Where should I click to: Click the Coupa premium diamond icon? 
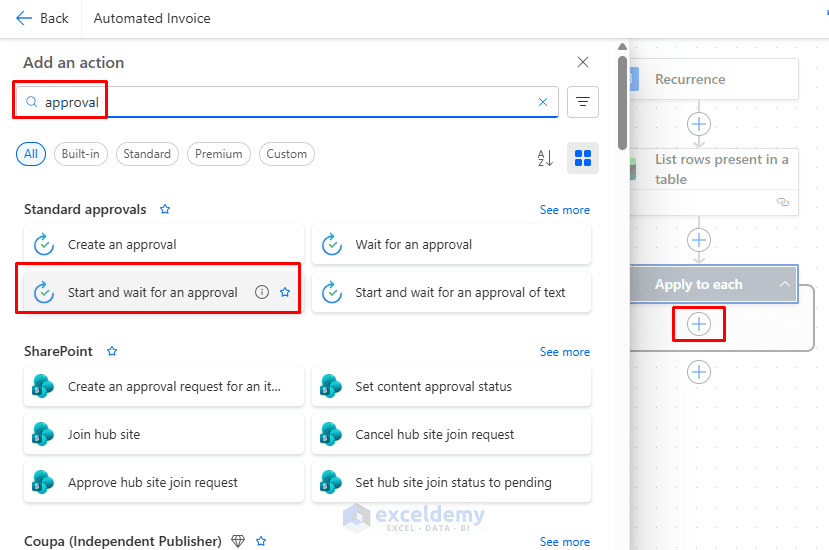(x=238, y=541)
